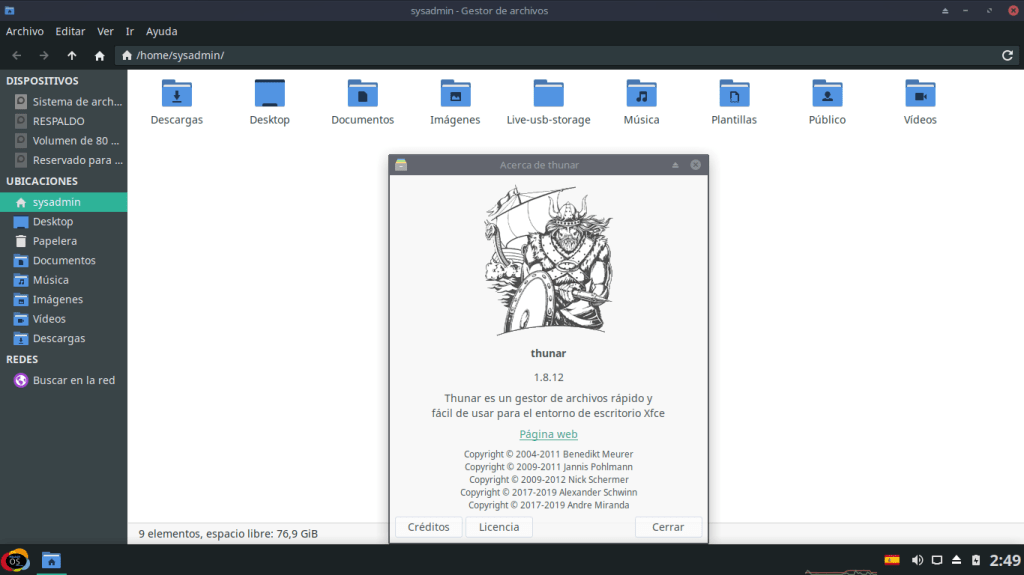Open the Editar menu
1024x575 pixels.
(70, 31)
